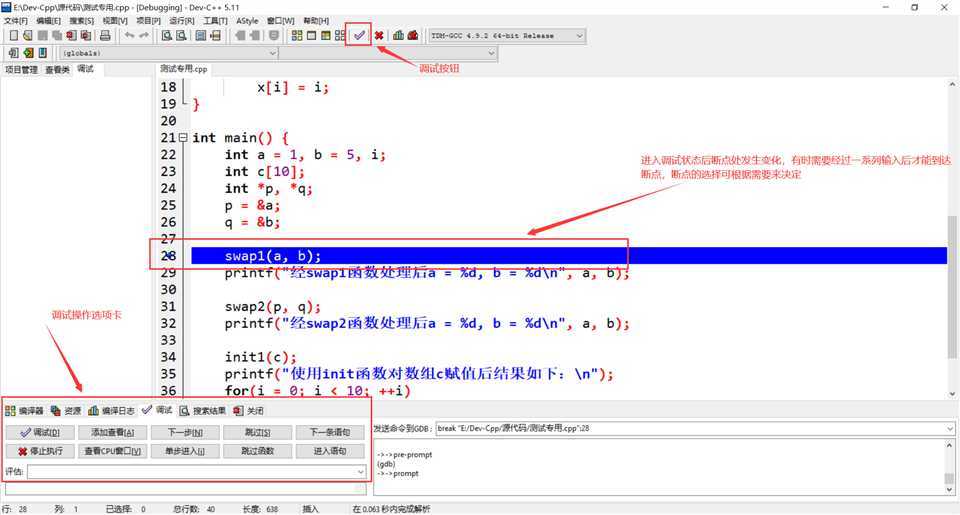960x515 pixels.
Task: Open the 运行[R] menu
Action: 182,20
